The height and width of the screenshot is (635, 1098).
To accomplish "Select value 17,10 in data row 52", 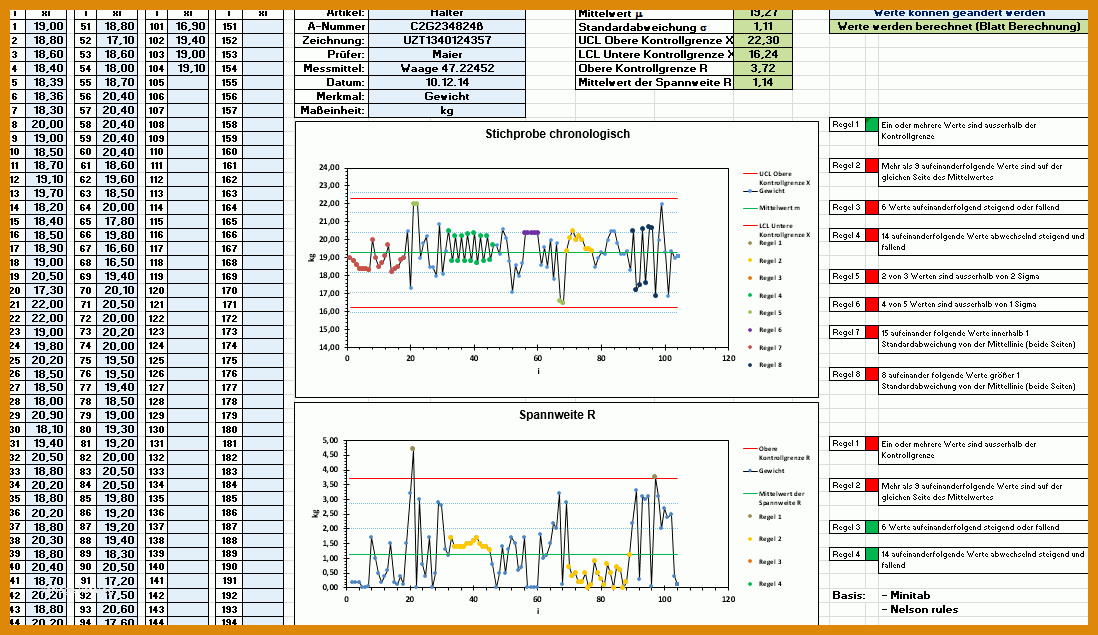I will pos(118,41).
